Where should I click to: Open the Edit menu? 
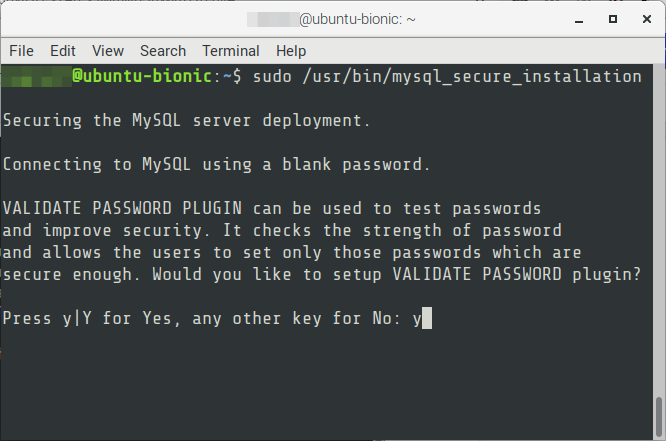62,51
